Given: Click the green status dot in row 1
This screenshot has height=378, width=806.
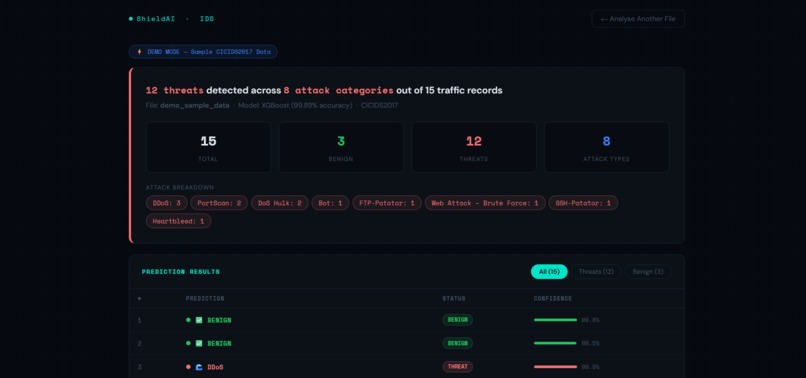Looking at the screenshot, I should [x=188, y=320].
